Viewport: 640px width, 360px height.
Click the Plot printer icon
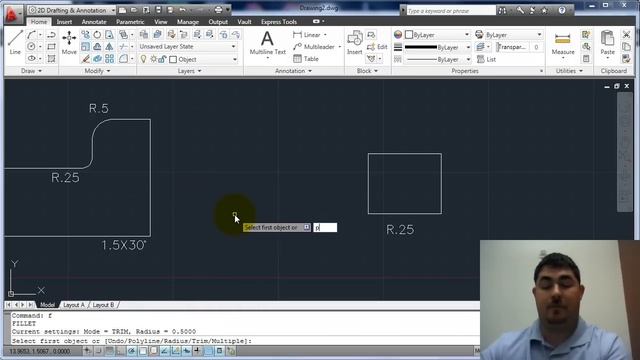pos(218,10)
